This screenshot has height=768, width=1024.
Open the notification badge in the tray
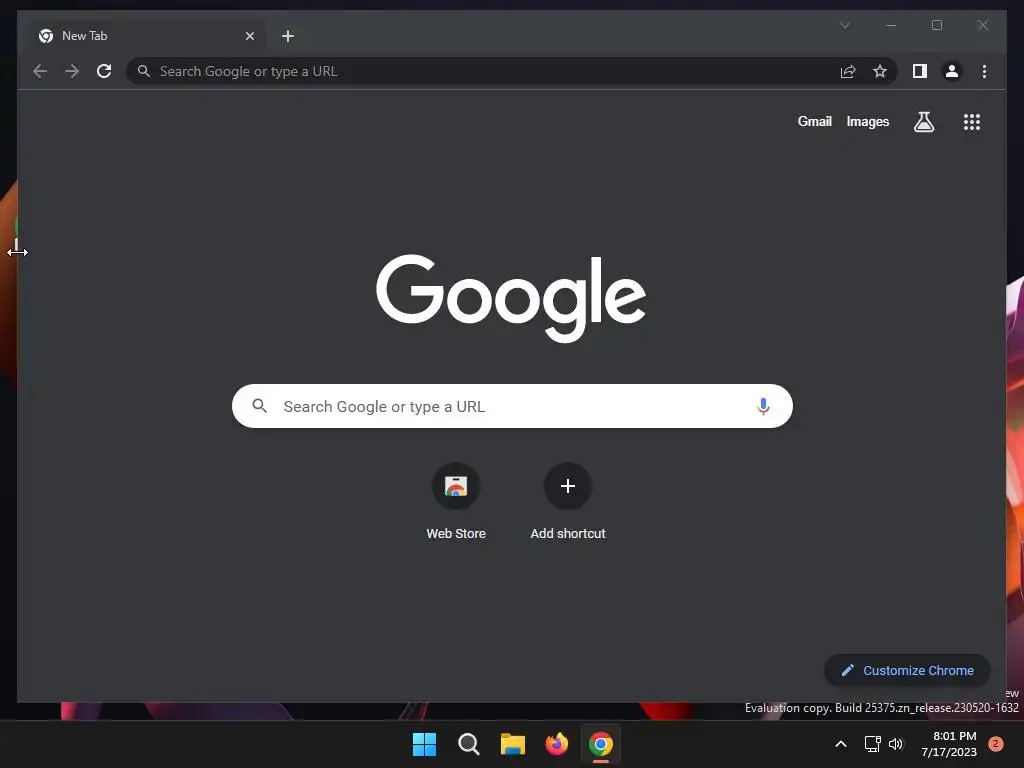point(995,744)
